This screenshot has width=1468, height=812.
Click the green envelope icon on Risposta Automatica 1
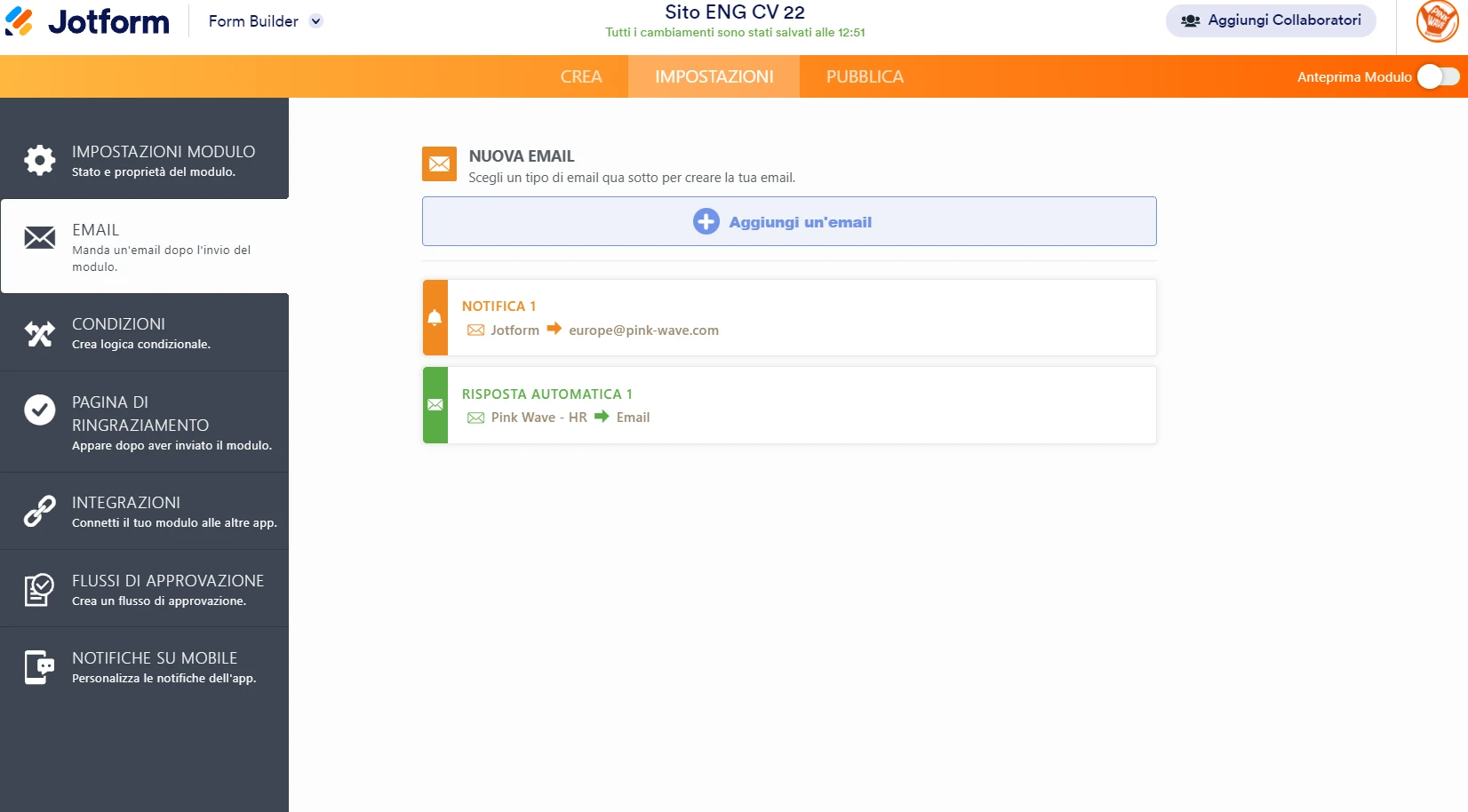(x=435, y=404)
